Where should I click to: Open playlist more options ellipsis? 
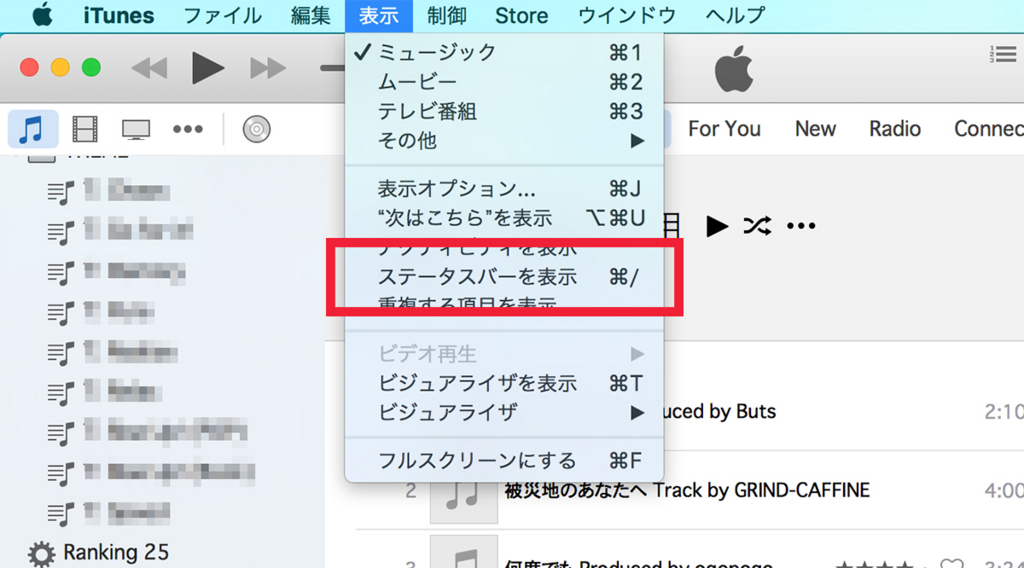(801, 226)
